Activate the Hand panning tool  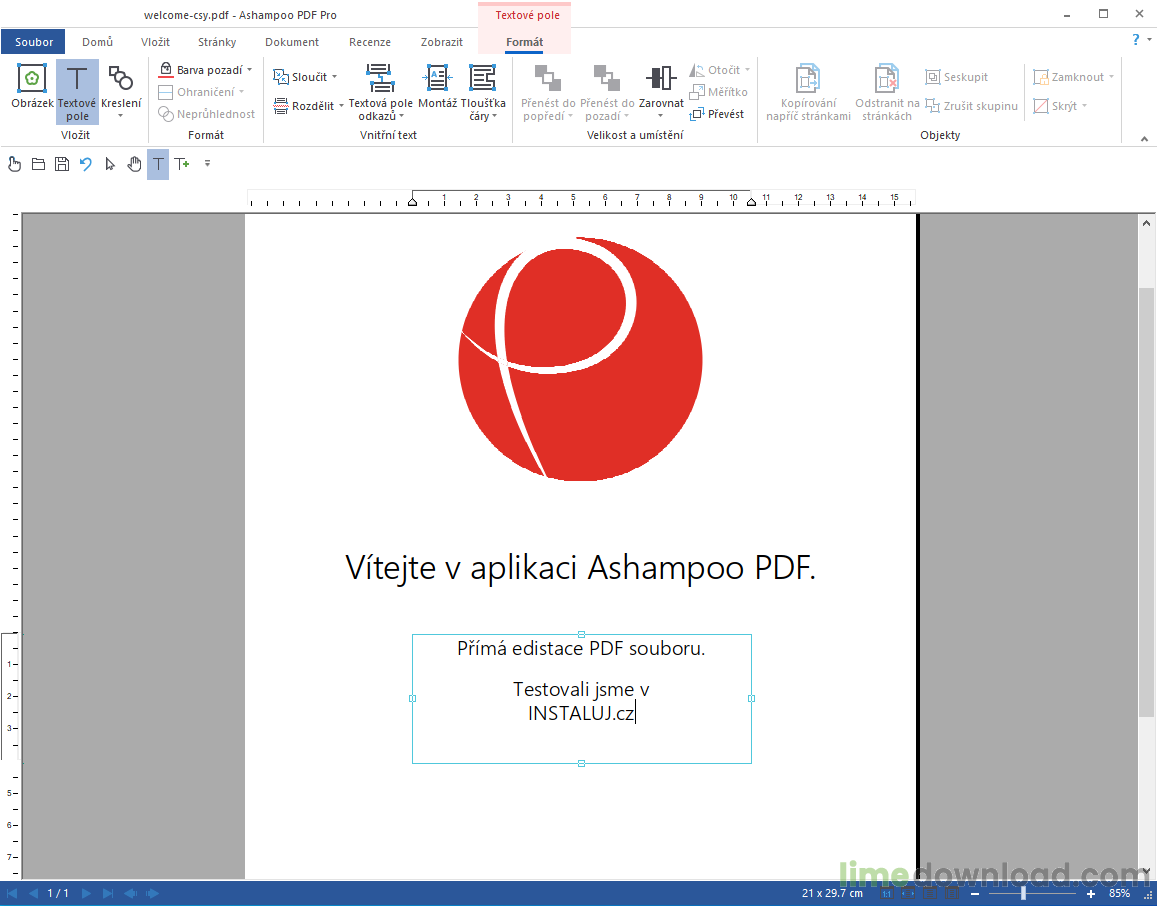pos(134,164)
